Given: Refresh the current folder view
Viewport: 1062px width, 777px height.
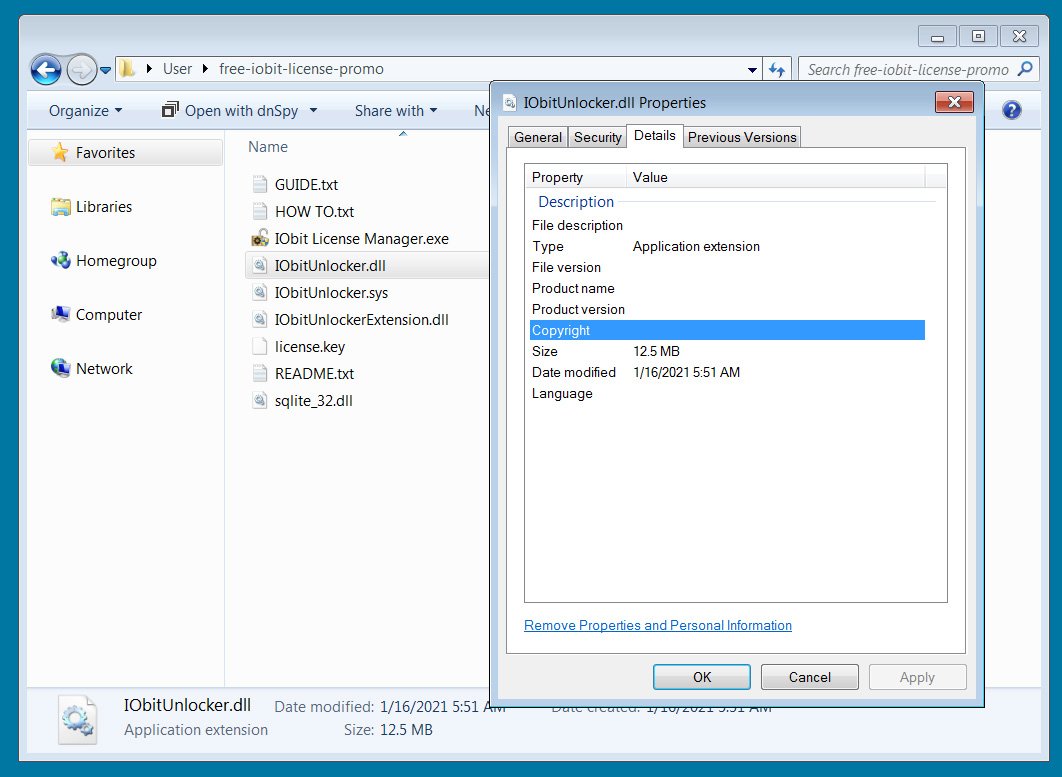Looking at the screenshot, I should 778,69.
